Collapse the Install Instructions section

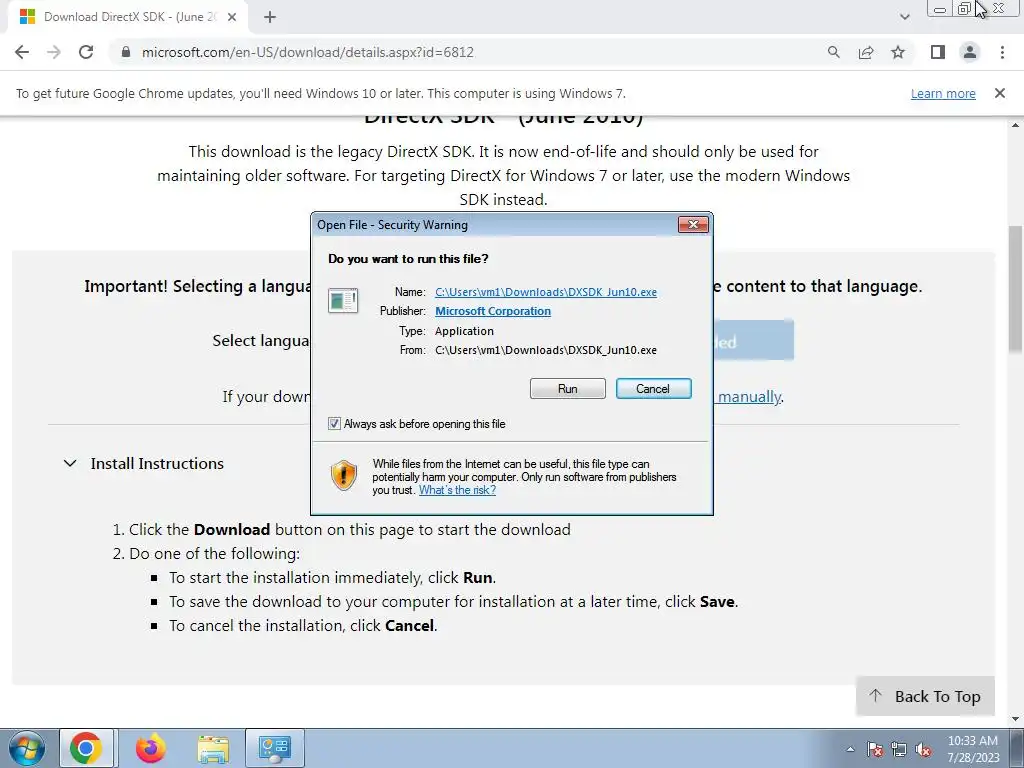(70, 463)
